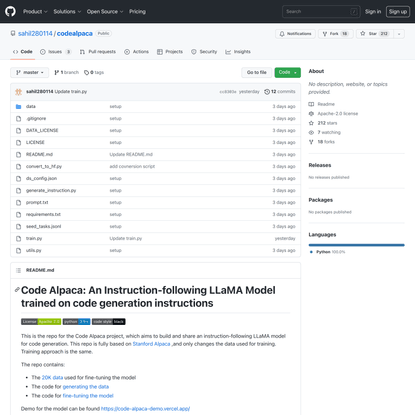Image resolution: width=415 pixels, height=415 pixels.
Task: Open the Apache 2.0 license badge
Action: pyautogui.click(x=41, y=322)
